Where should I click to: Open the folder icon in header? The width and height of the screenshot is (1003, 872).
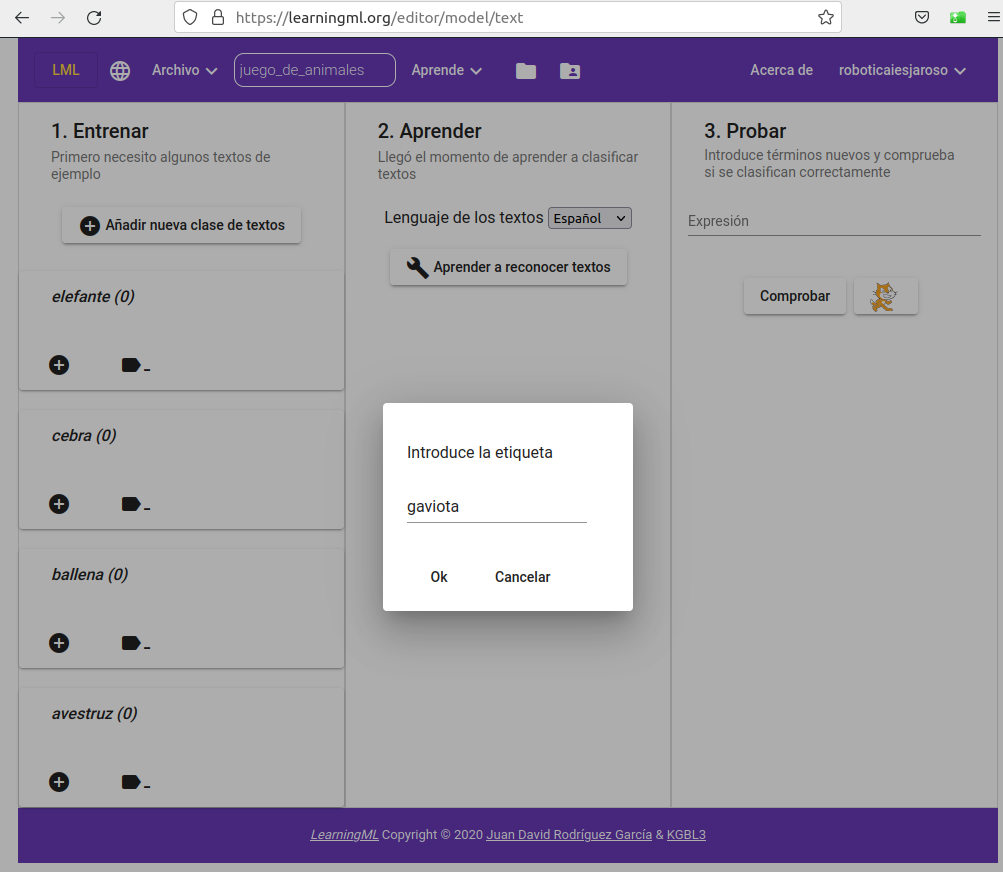[x=526, y=71]
